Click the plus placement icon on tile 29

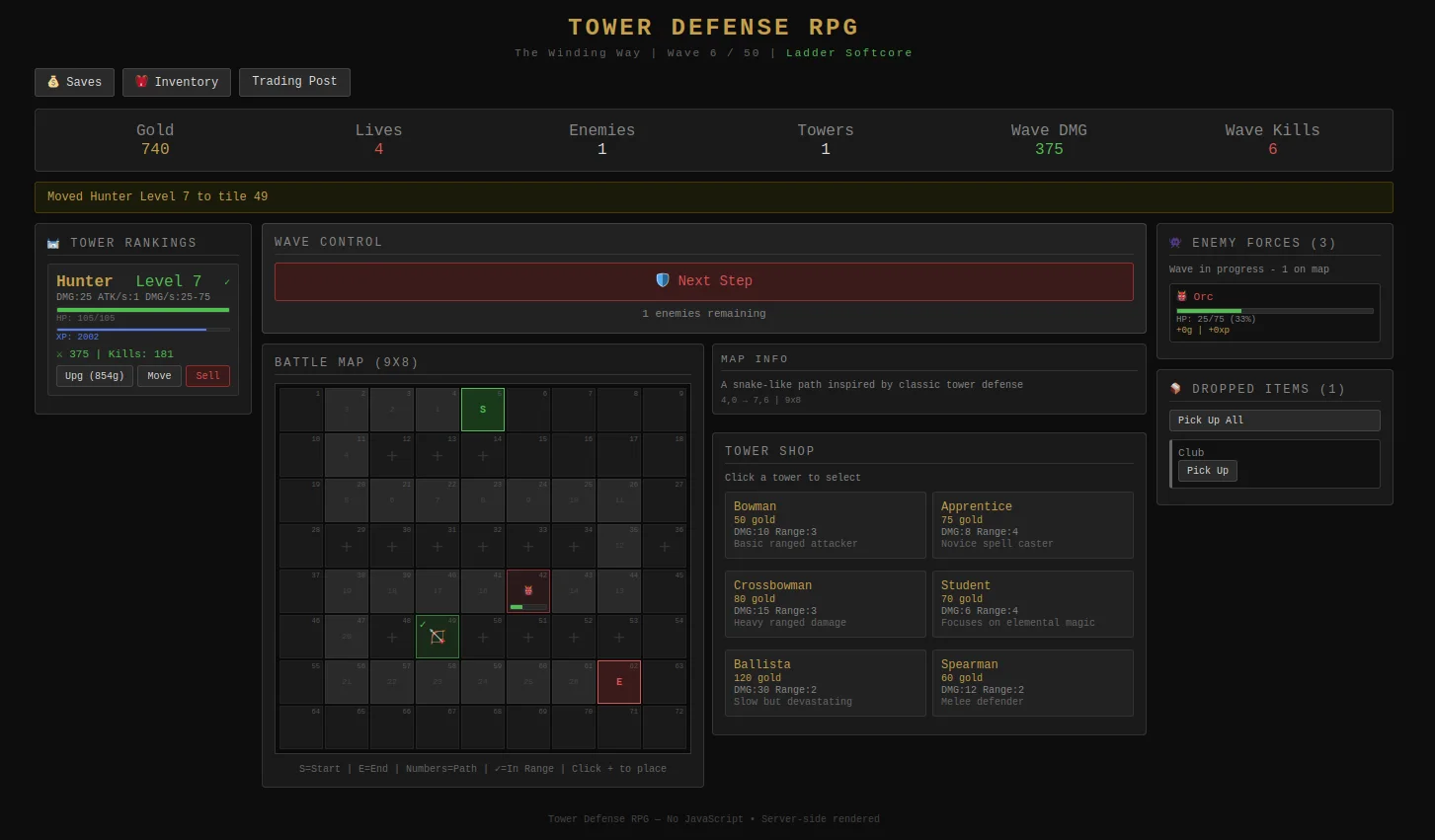pyautogui.click(x=347, y=547)
